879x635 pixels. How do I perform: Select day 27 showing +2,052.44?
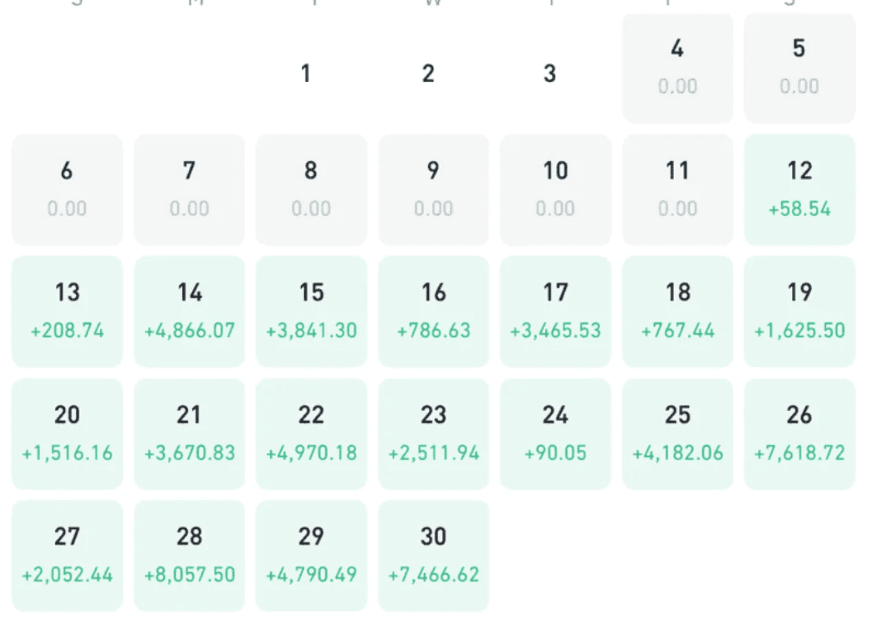[67, 556]
